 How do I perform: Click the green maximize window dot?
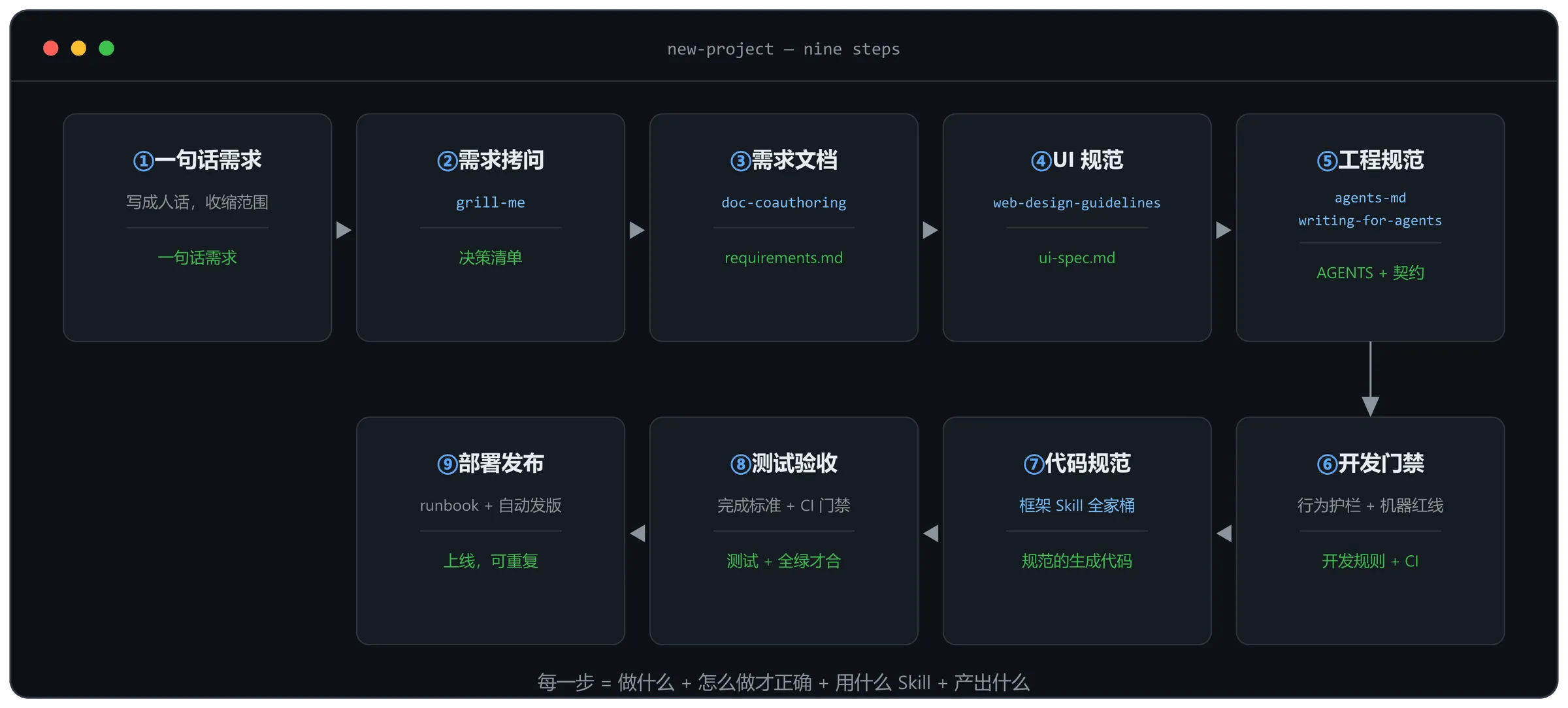[106, 48]
